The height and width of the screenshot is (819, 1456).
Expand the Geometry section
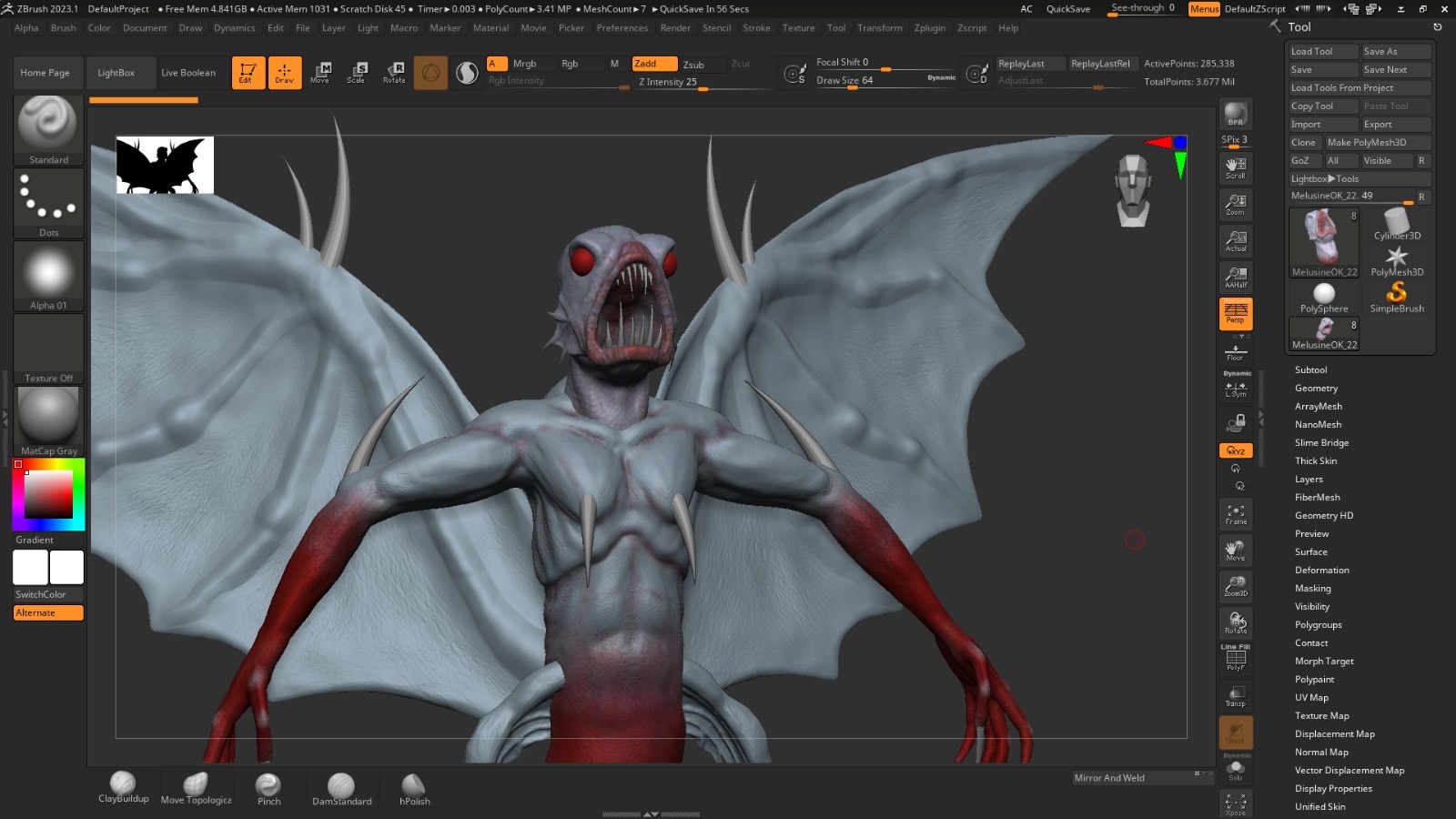point(1316,389)
